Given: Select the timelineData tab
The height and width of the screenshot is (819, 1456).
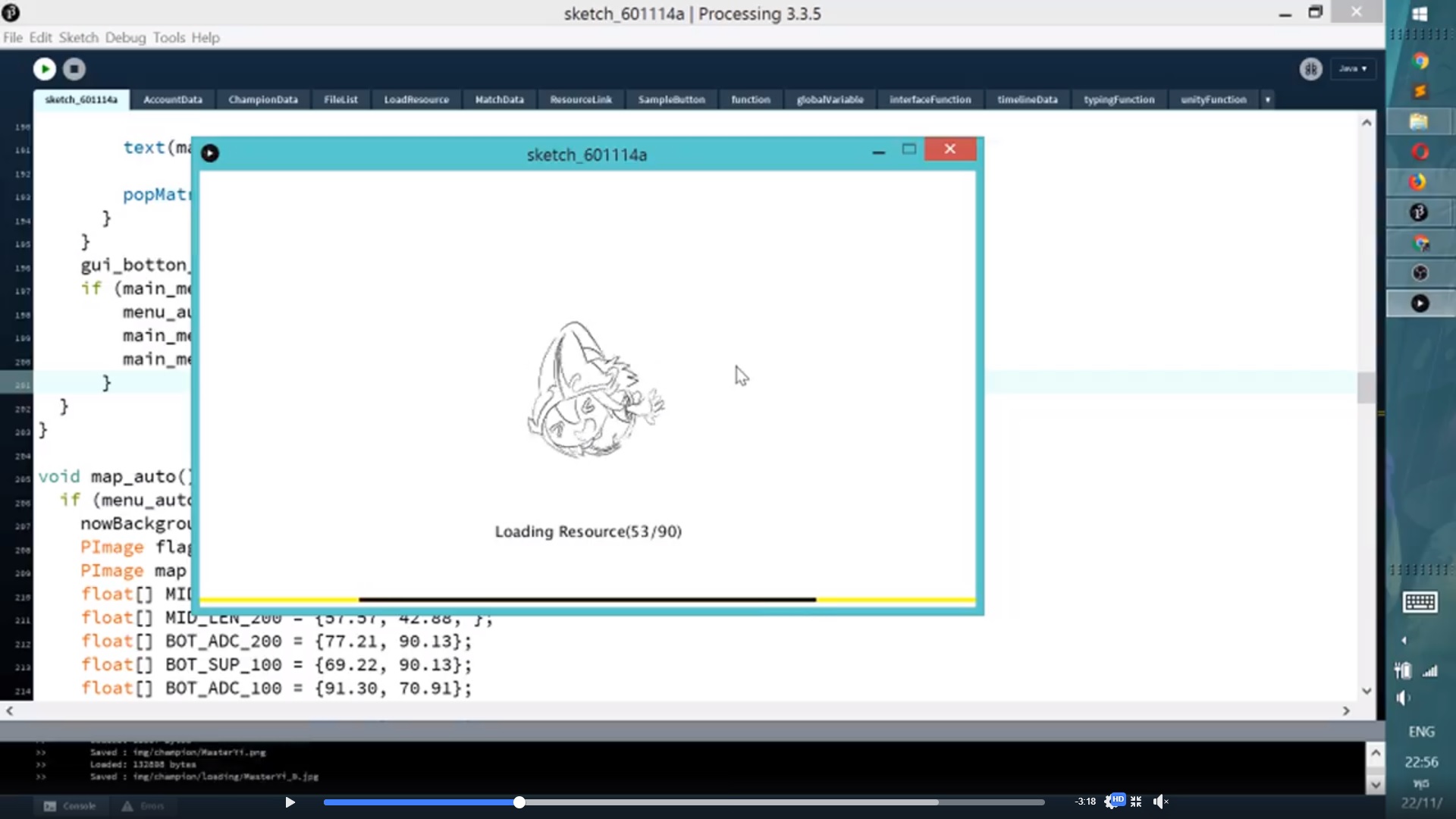Looking at the screenshot, I should pyautogui.click(x=1027, y=99).
